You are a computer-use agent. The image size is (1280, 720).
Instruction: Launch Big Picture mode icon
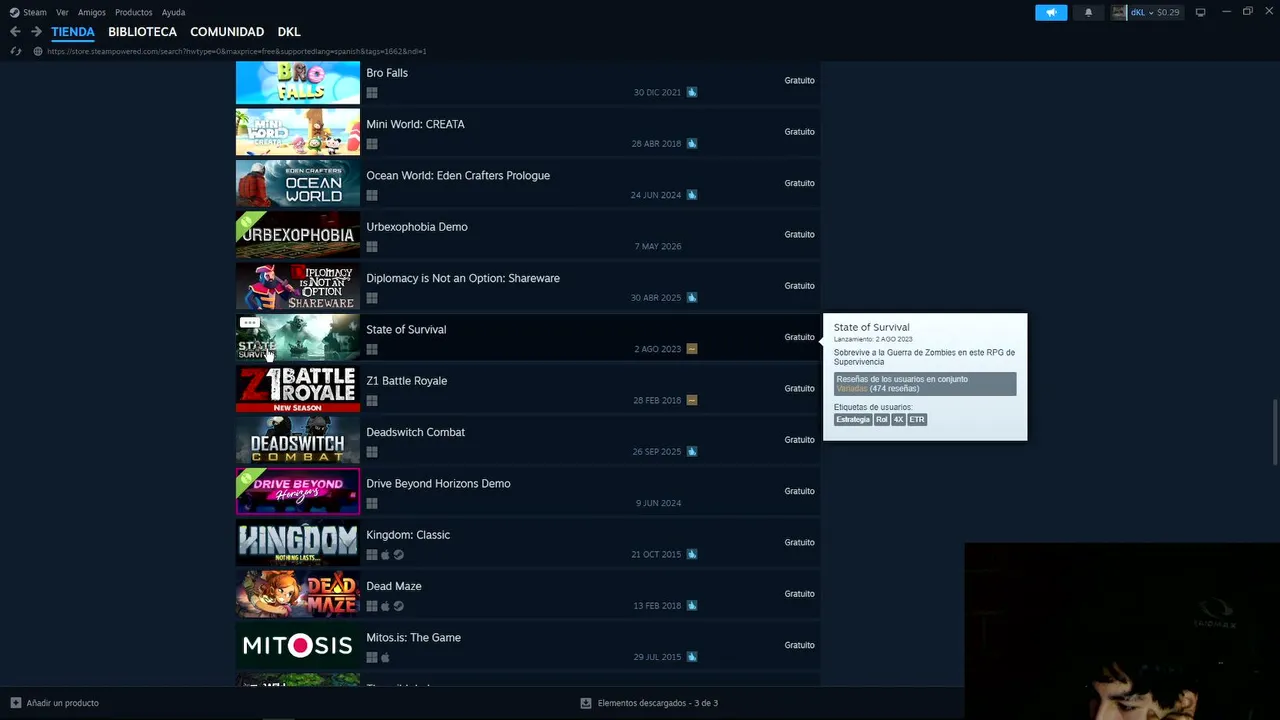(1200, 12)
